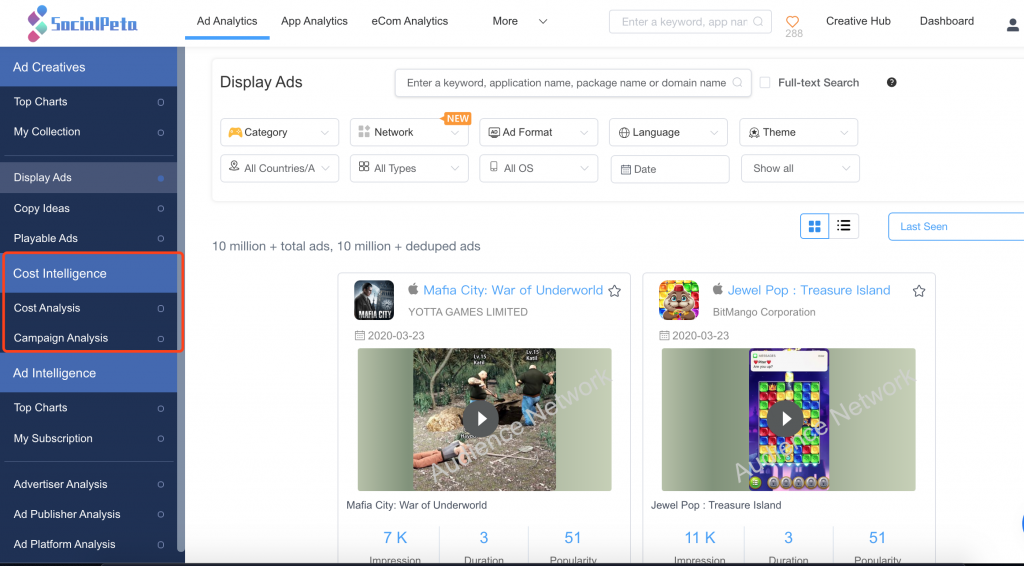Open the Network dropdown

pos(409,133)
